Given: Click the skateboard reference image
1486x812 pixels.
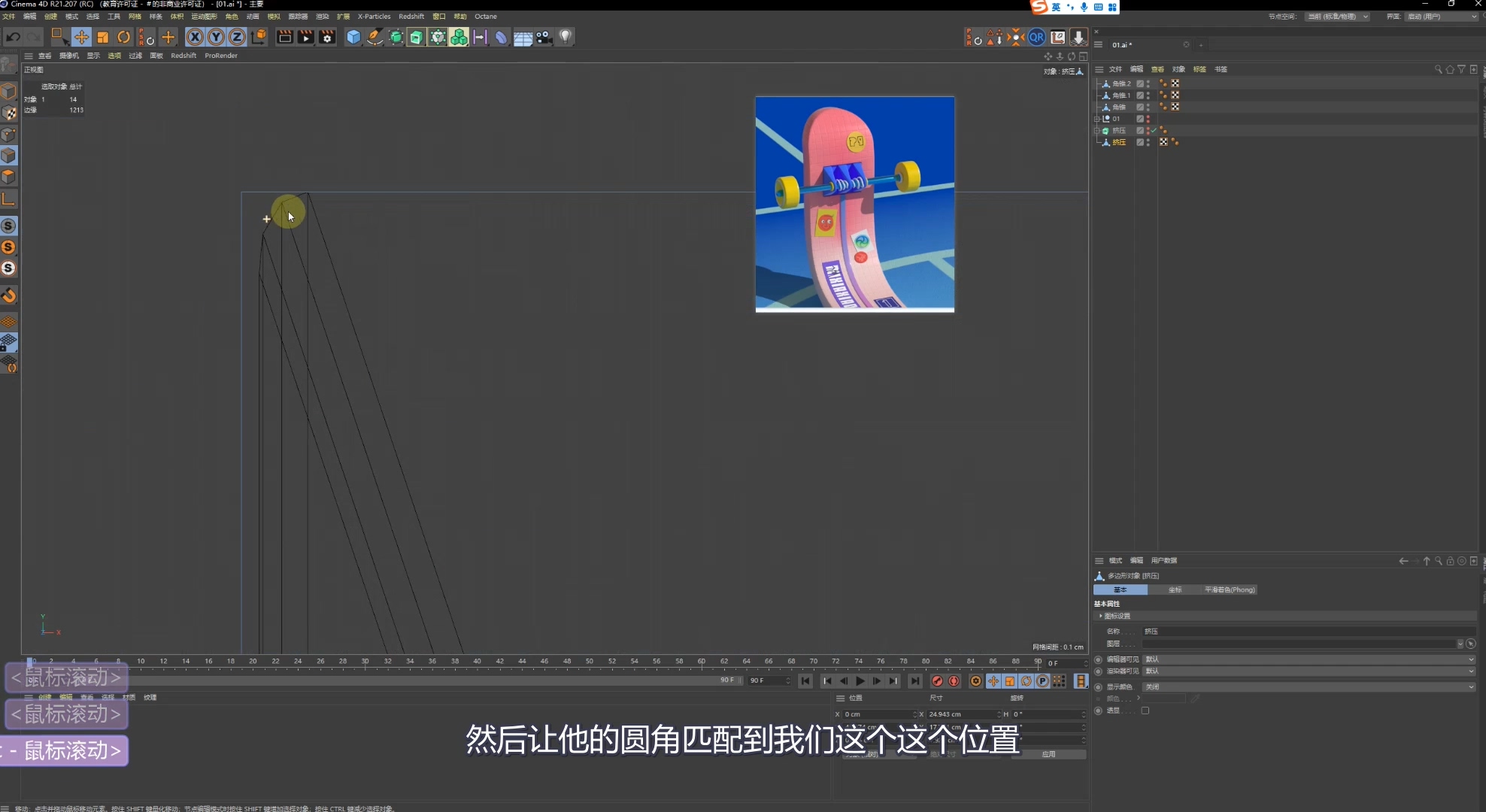Looking at the screenshot, I should (x=854, y=204).
